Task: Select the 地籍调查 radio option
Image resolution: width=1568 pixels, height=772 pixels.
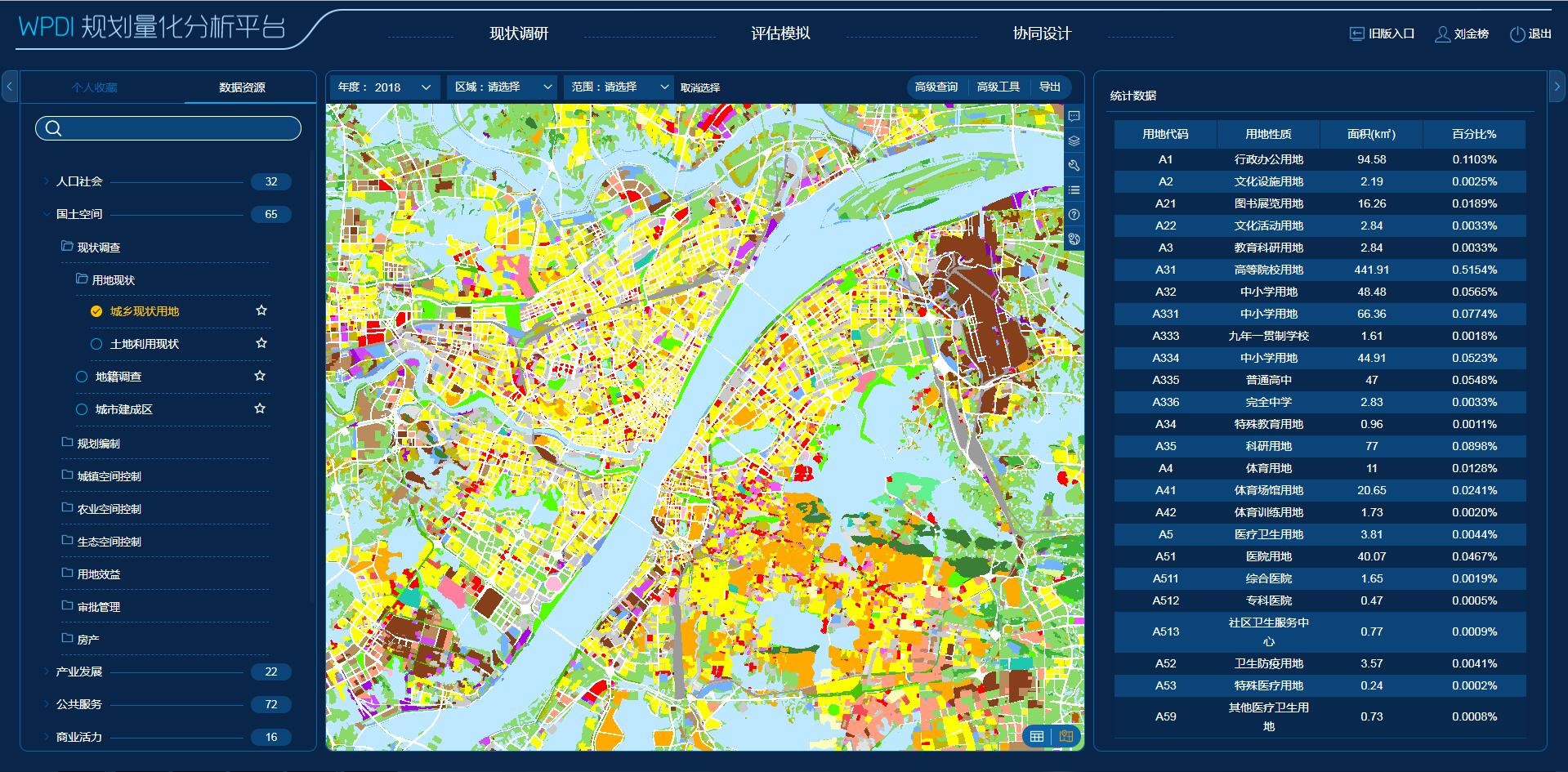Action: 82,377
